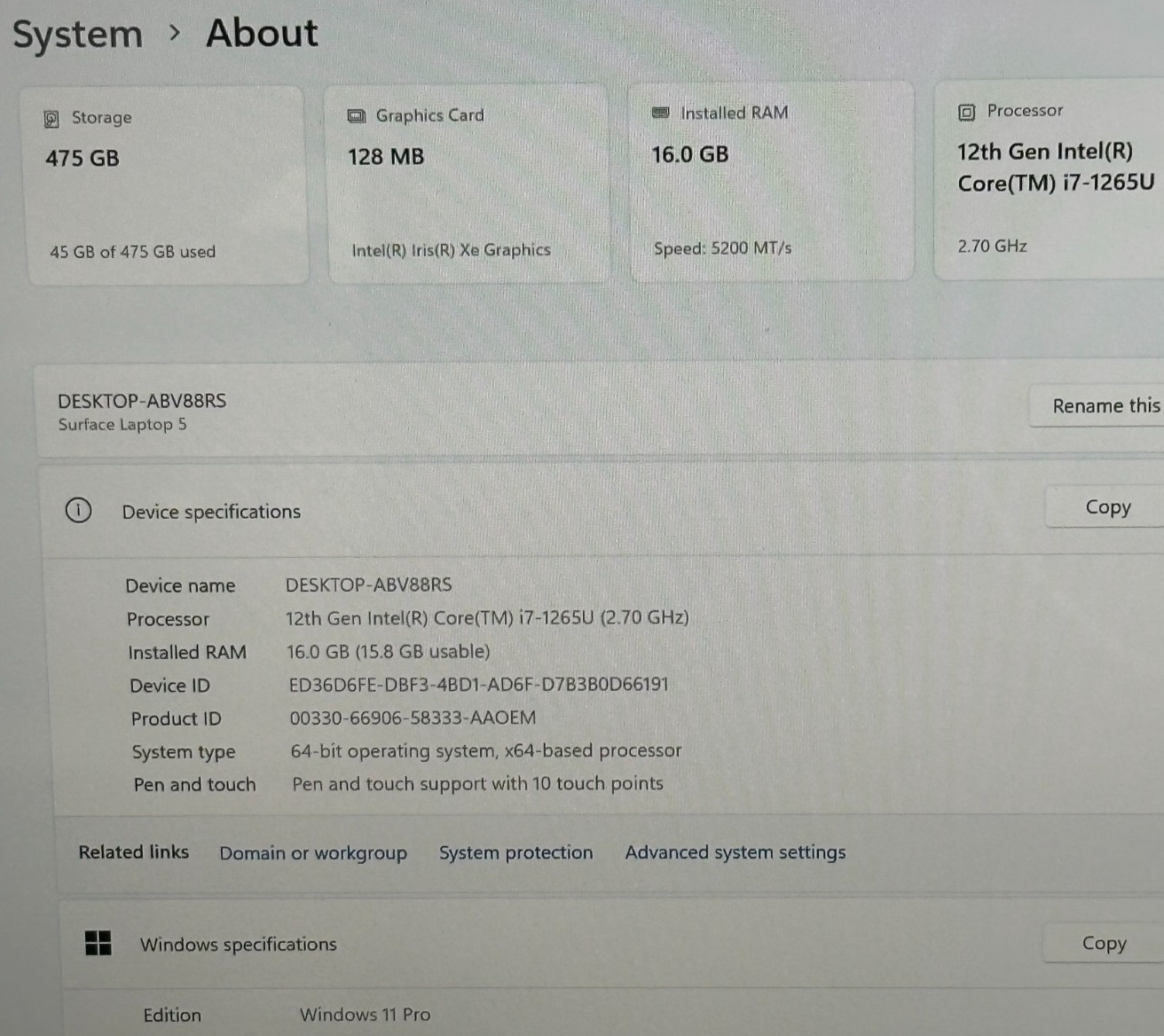Select the '2.70 GHz' text in Processor card

pos(992,246)
